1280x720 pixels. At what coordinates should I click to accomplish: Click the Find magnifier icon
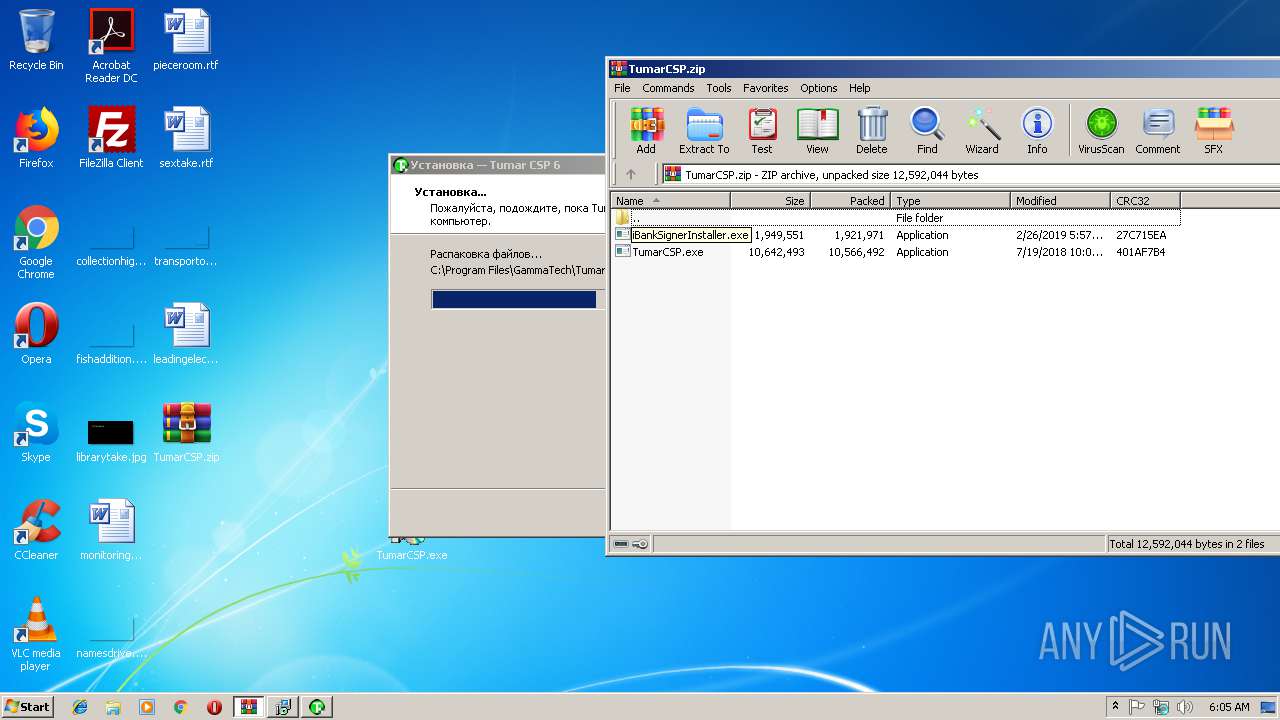click(927, 131)
